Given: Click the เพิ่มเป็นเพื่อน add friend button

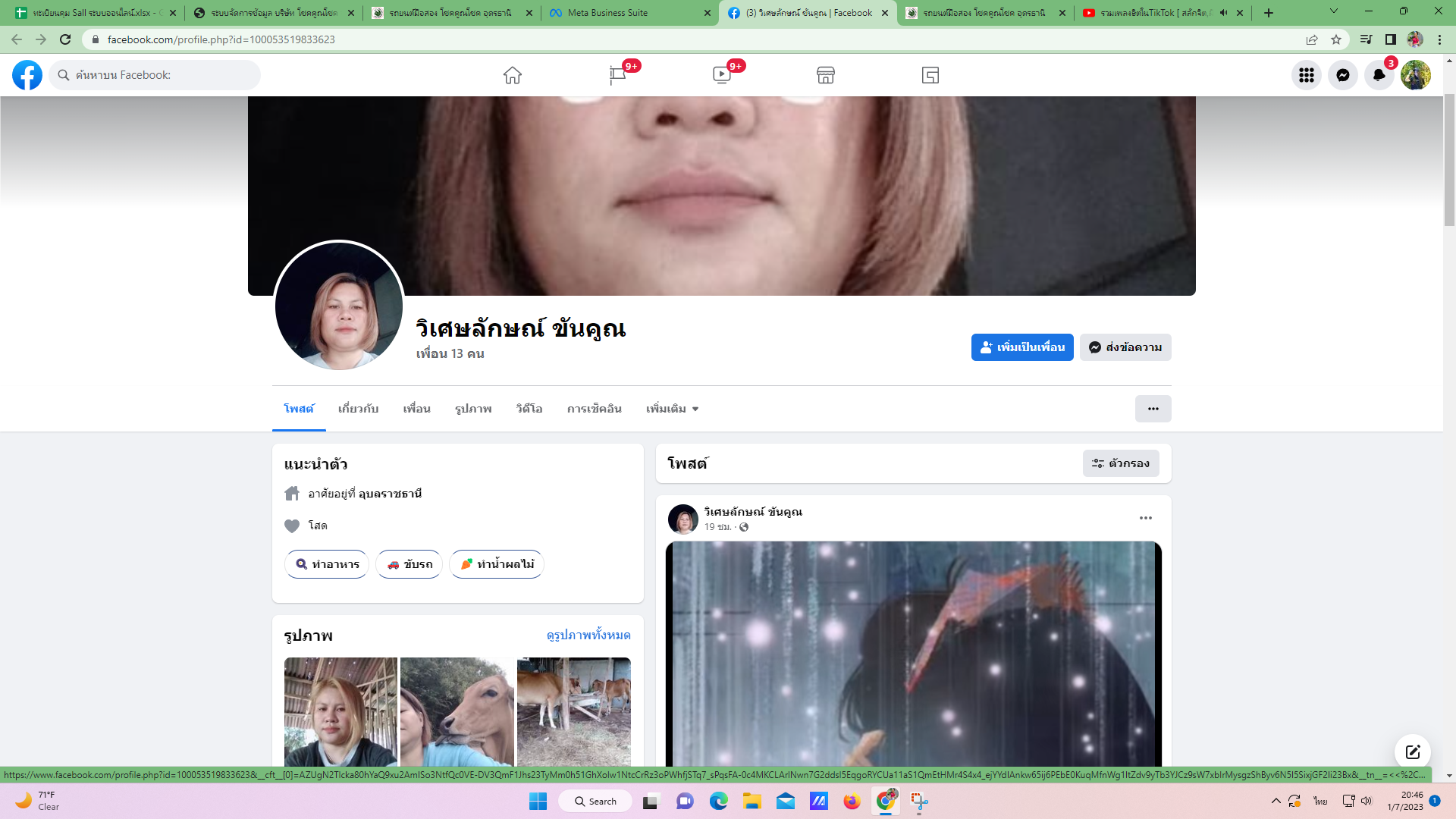Looking at the screenshot, I should (x=1022, y=347).
